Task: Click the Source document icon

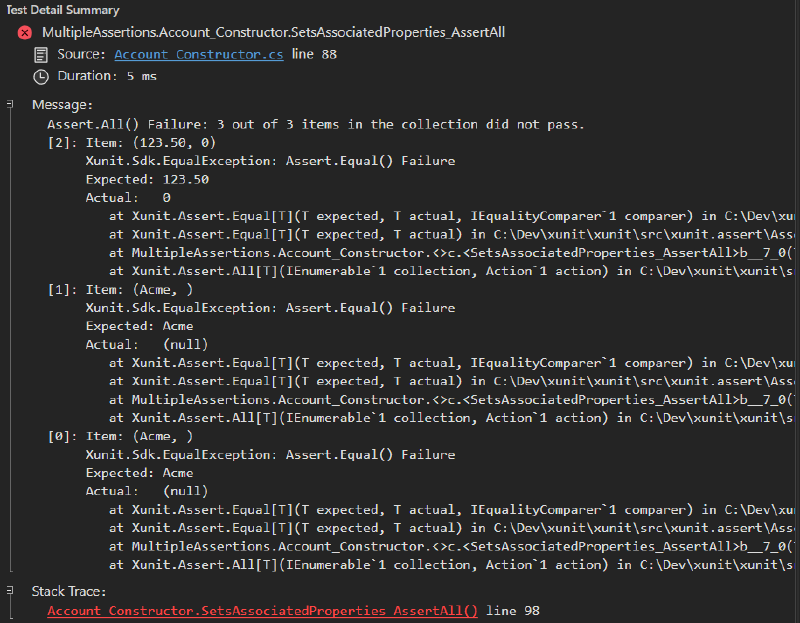Action: point(41,55)
